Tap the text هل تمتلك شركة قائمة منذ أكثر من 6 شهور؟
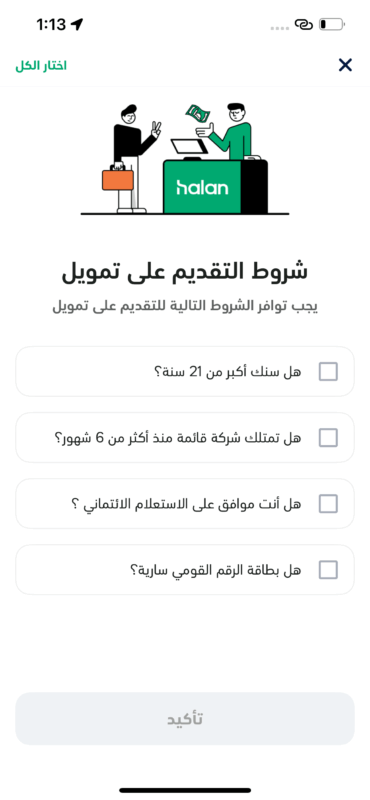The height and width of the screenshot is (800, 370). pyautogui.click(x=178, y=438)
